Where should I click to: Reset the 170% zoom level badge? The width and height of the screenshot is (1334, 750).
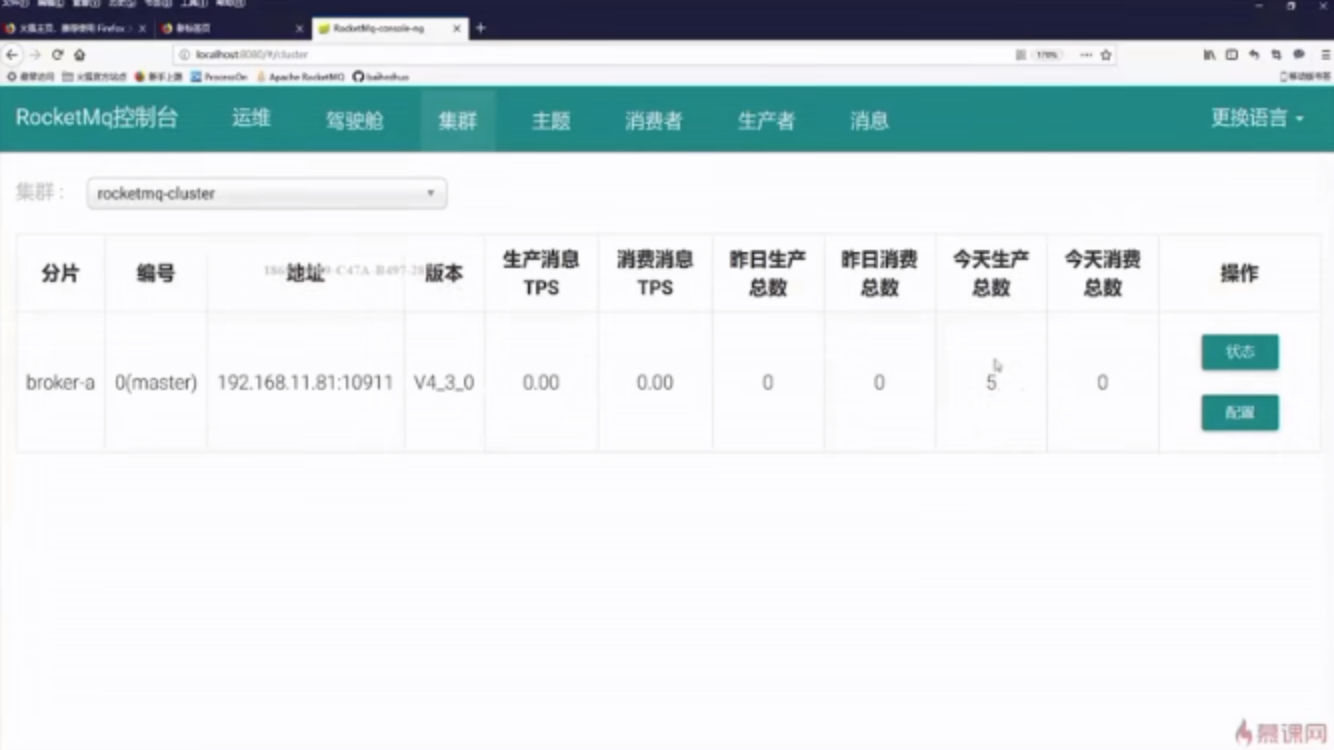pyautogui.click(x=1047, y=55)
